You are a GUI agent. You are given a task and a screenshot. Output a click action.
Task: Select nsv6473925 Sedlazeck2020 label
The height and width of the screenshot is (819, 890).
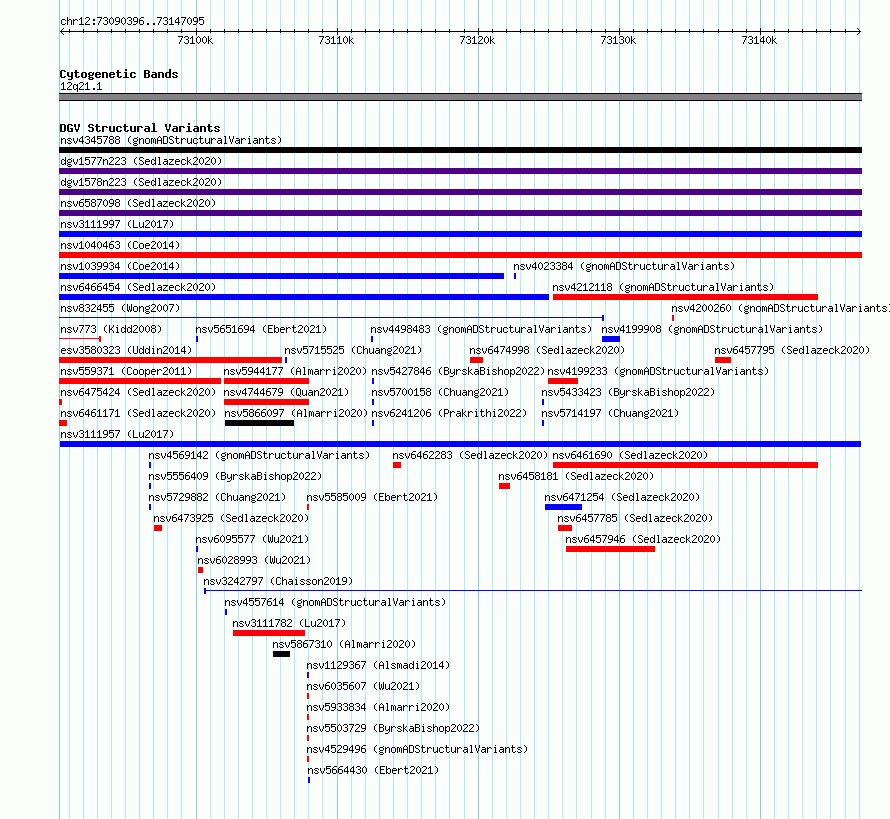(231, 518)
